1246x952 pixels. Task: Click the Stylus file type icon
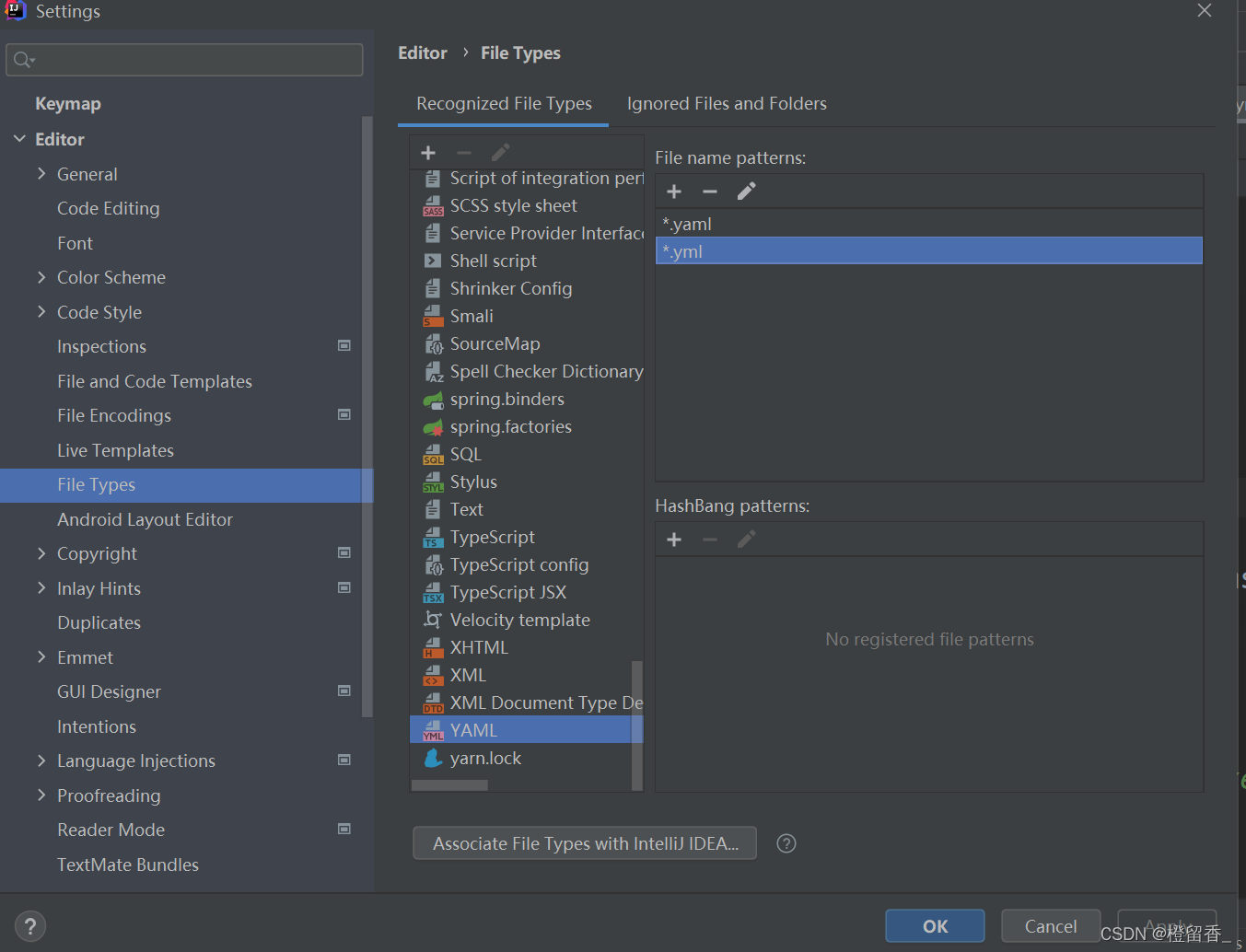coord(433,482)
